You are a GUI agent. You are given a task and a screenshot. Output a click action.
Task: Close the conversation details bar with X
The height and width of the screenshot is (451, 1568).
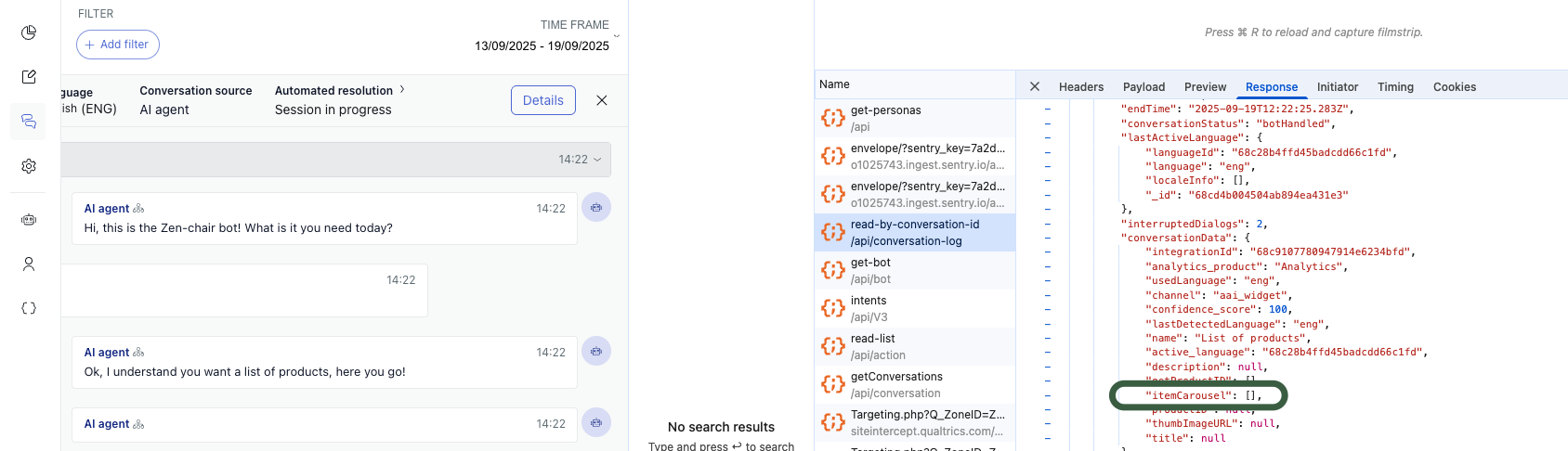602,100
